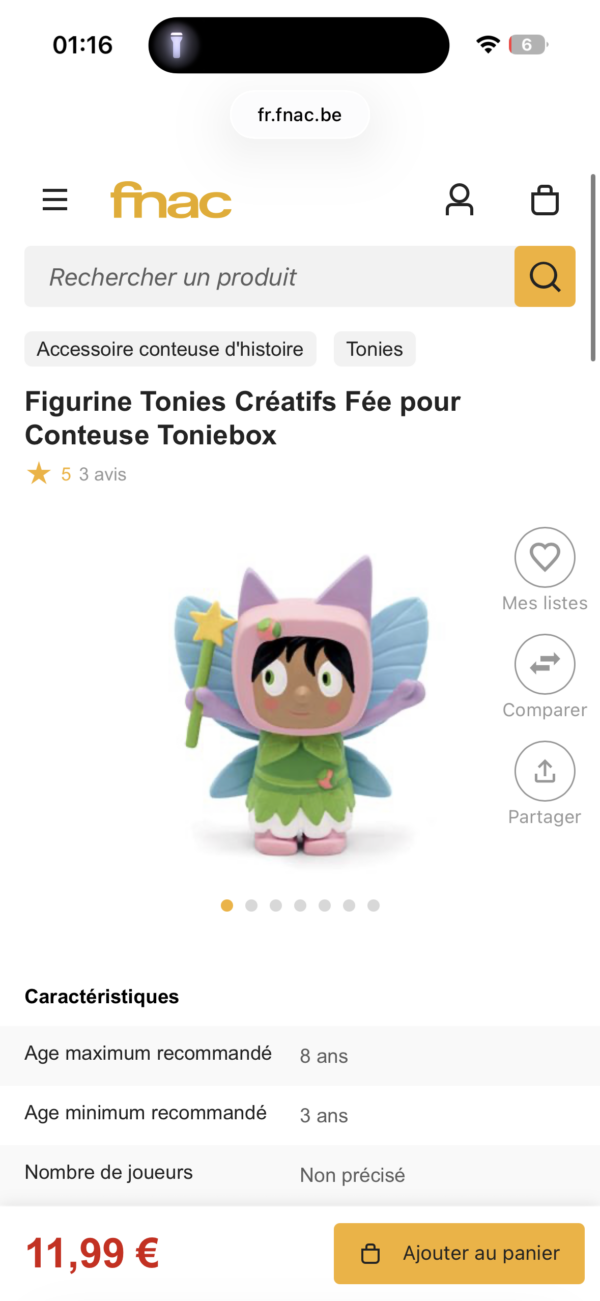600x1301 pixels.
Task: Click the Ajouter au panier button
Action: coord(458,1253)
